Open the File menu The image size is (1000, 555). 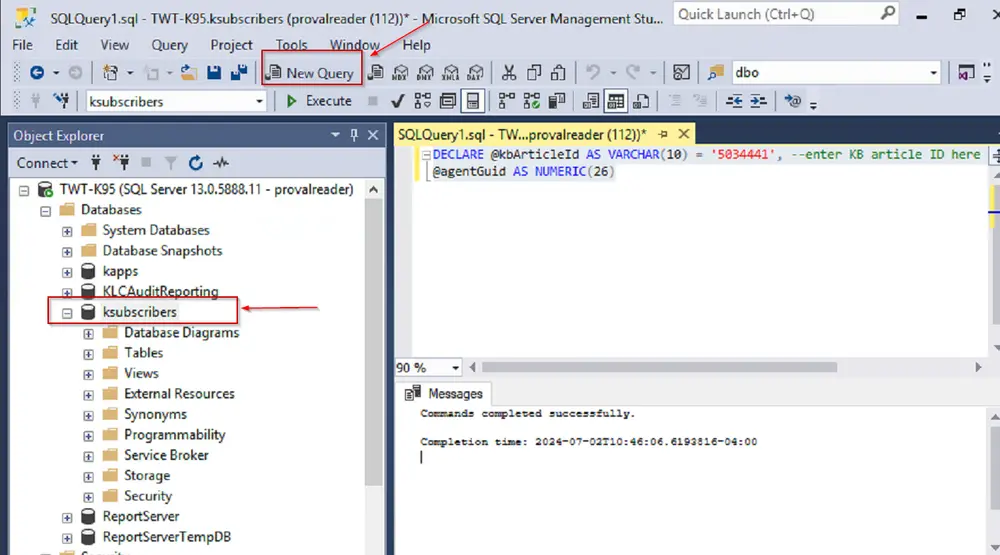point(22,45)
